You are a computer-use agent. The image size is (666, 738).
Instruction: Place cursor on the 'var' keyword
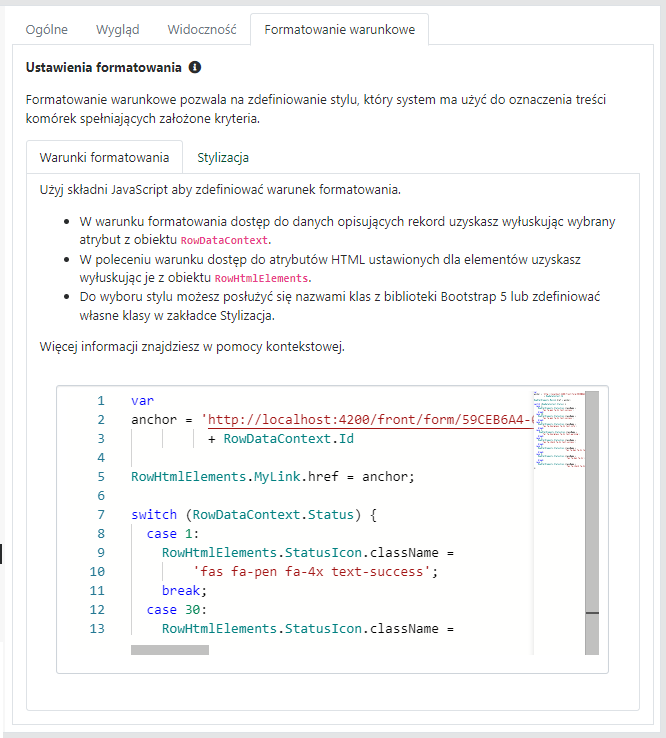(142, 401)
